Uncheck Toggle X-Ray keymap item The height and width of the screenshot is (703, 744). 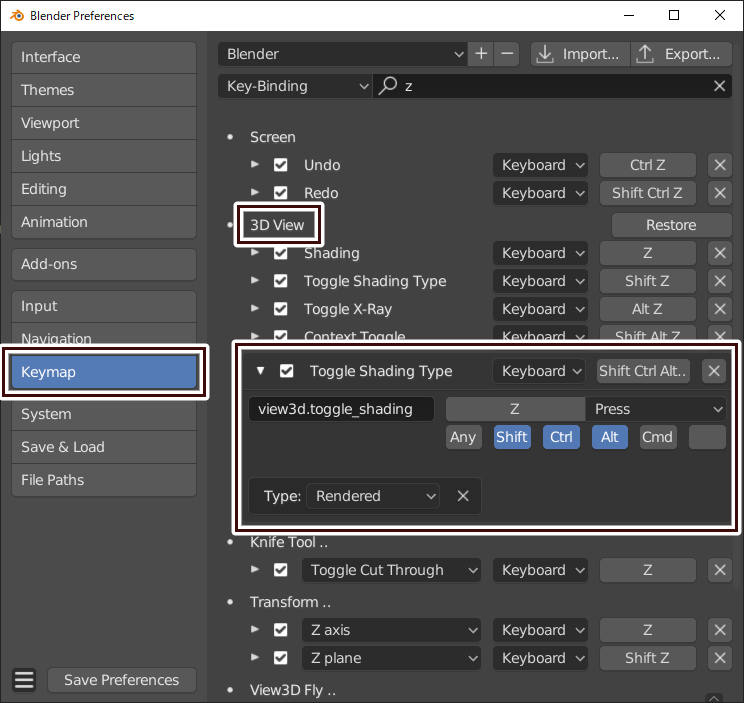pyautogui.click(x=280, y=309)
